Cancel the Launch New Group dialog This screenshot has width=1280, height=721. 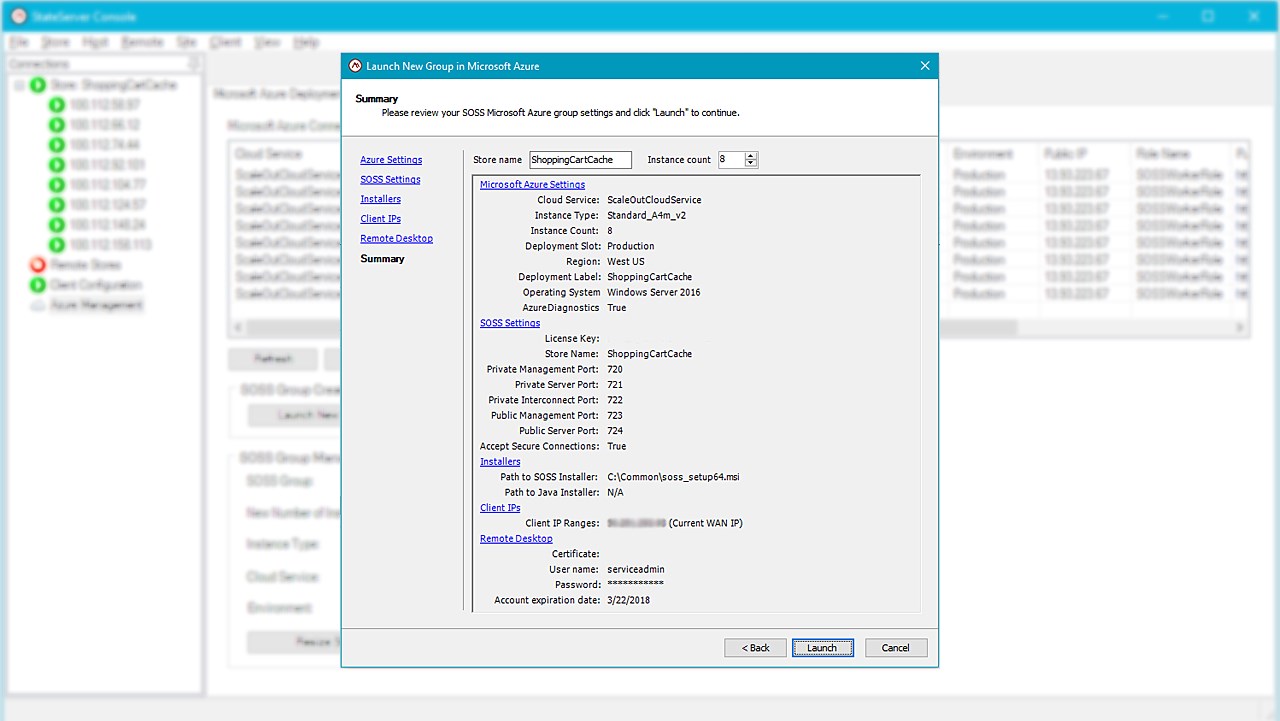pyautogui.click(x=896, y=648)
